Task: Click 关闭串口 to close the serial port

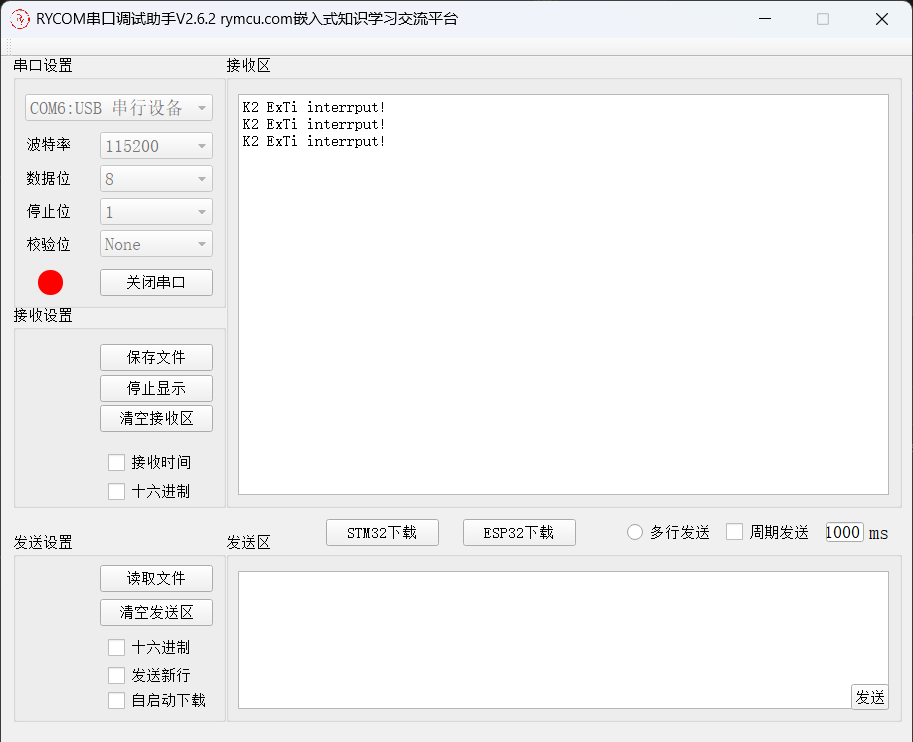Action: [156, 282]
